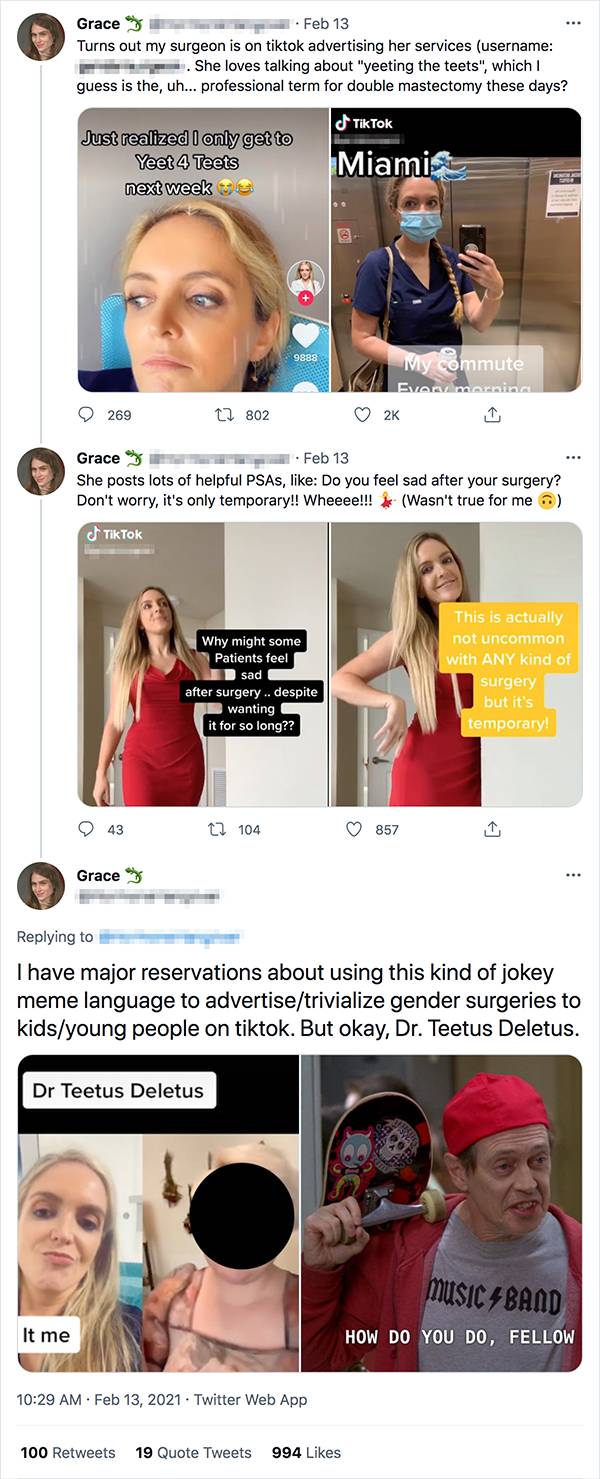This screenshot has width=600, height=1479.
Task: Retweet the first tweet with 802 retweets
Action: (x=224, y=415)
